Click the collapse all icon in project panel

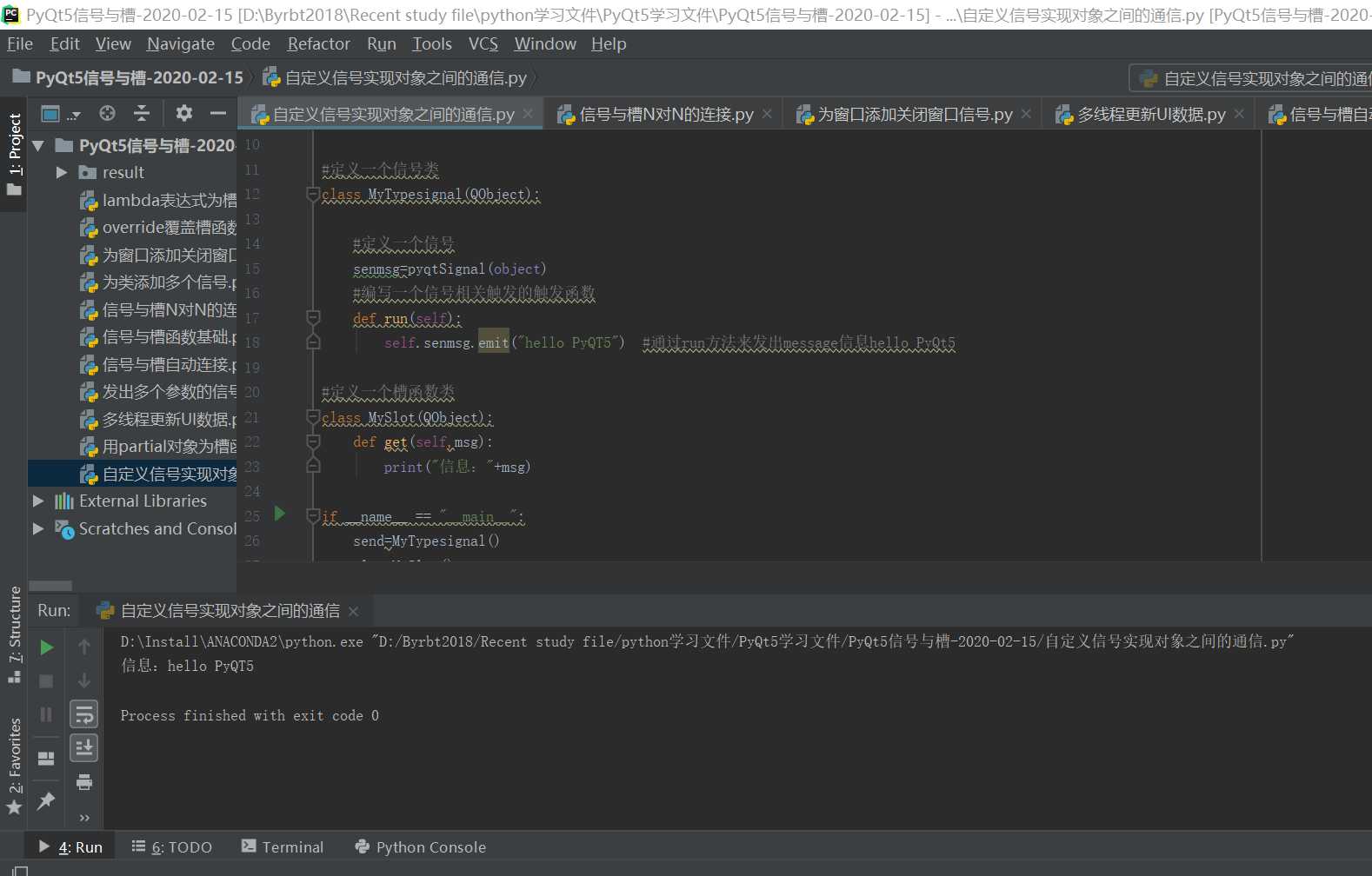142,113
